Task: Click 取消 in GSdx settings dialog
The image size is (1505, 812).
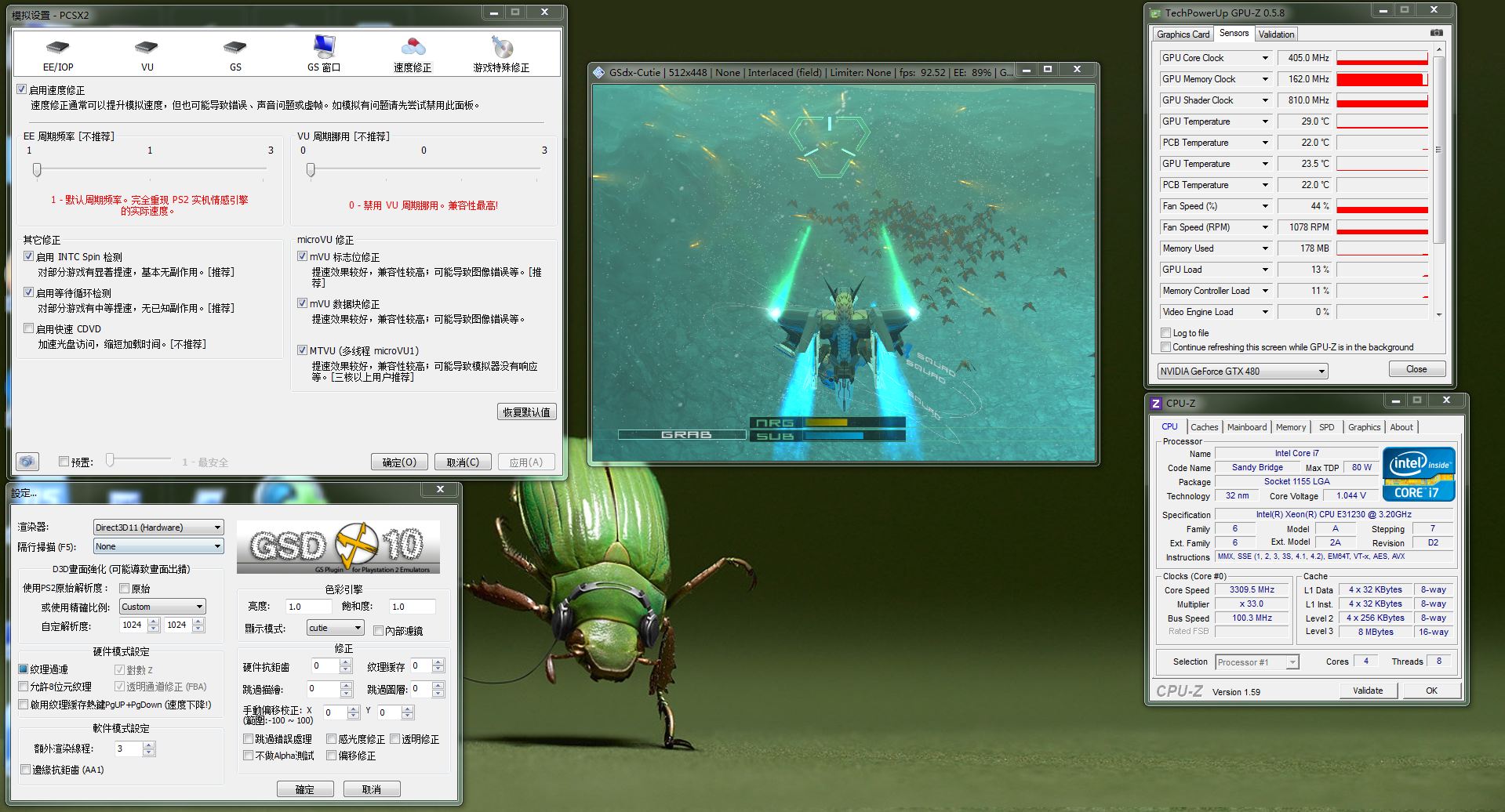Action: tap(372, 789)
